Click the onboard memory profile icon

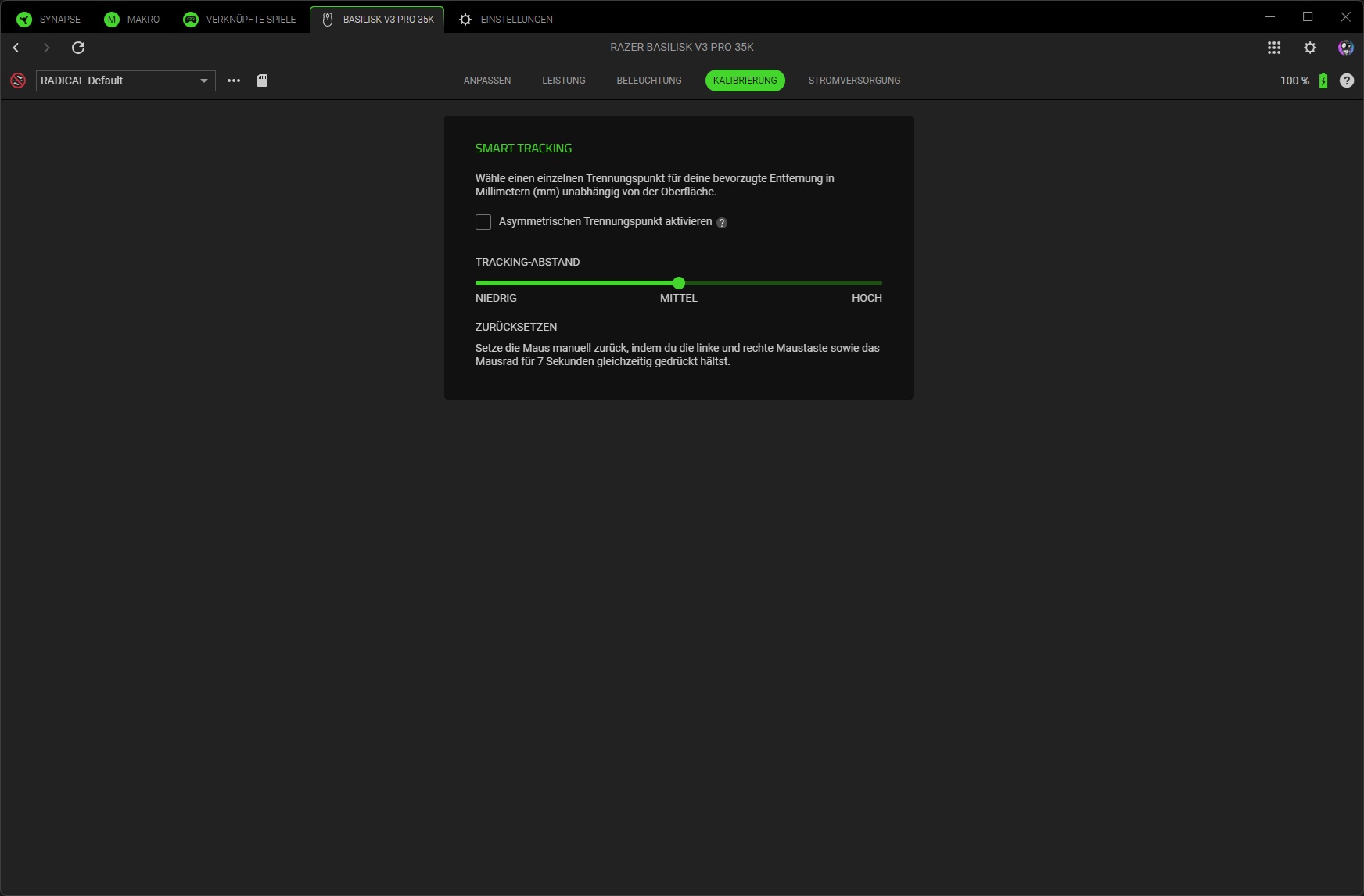coord(262,81)
